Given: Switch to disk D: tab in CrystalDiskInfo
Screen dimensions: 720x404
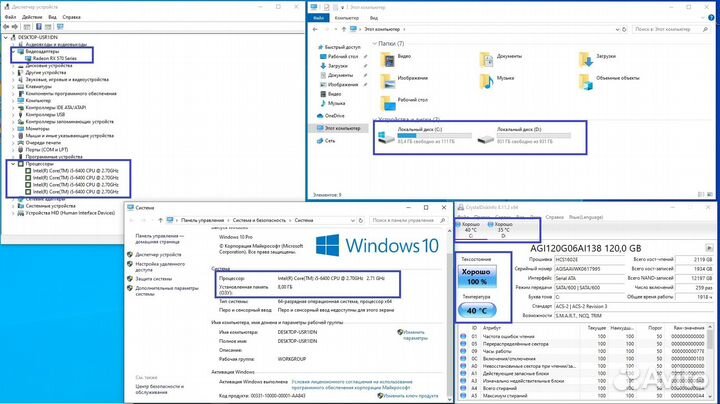Looking at the screenshot, I should coord(503,230).
